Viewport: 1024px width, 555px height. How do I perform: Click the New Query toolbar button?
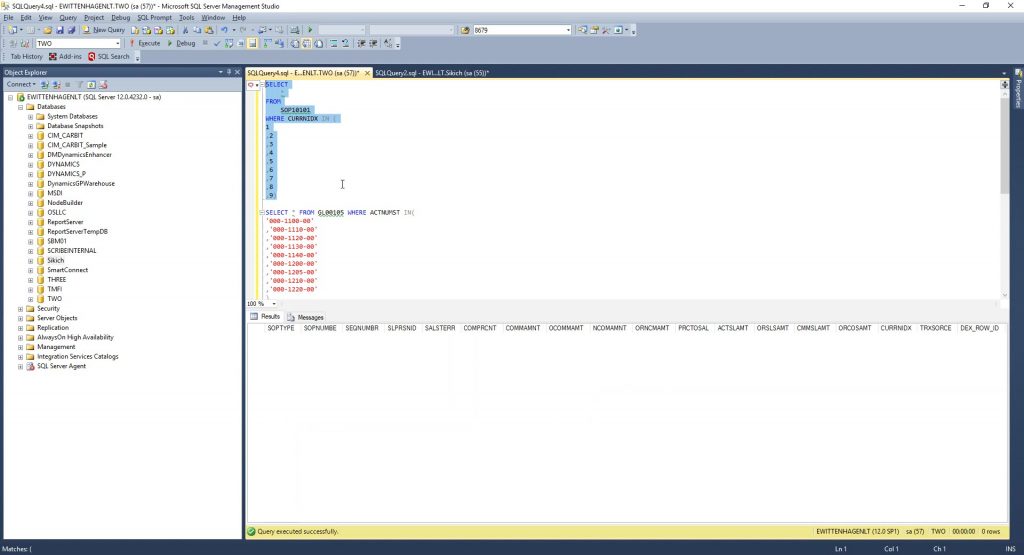pyautogui.click(x=104, y=30)
